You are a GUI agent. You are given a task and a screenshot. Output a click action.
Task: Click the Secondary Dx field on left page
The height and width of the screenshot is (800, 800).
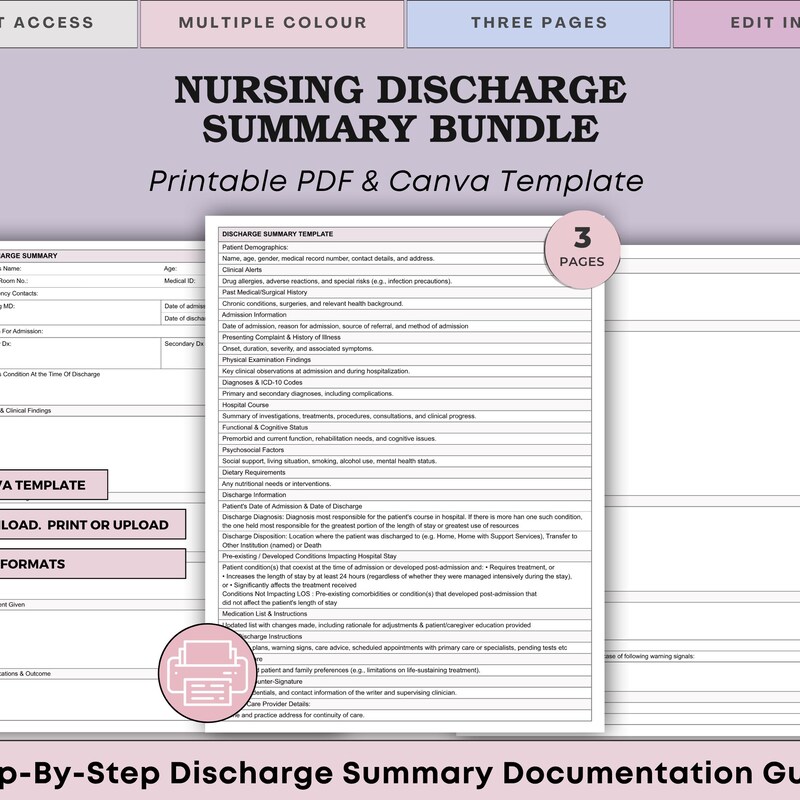coord(183,353)
